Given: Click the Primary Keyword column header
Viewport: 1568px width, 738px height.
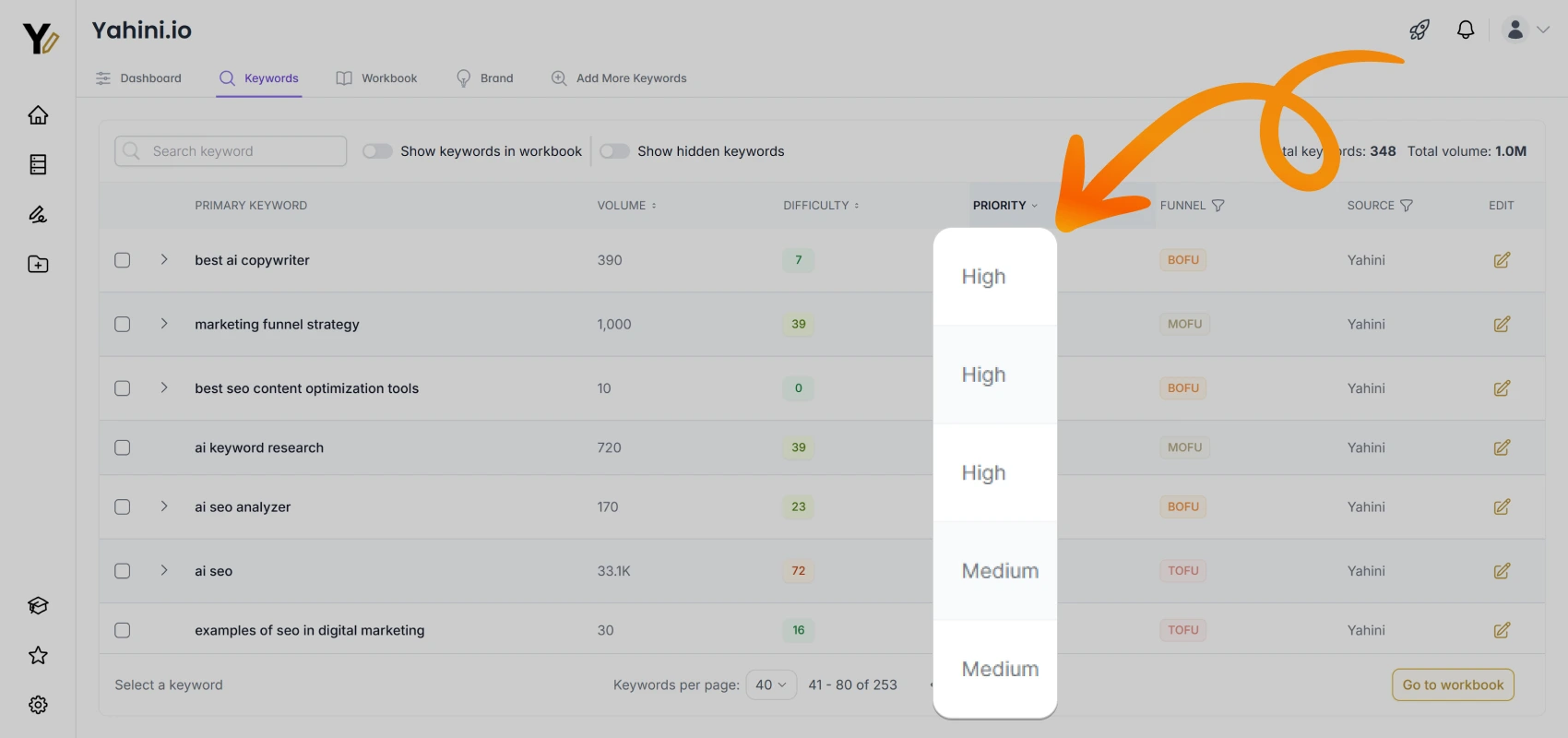Looking at the screenshot, I should [251, 206].
